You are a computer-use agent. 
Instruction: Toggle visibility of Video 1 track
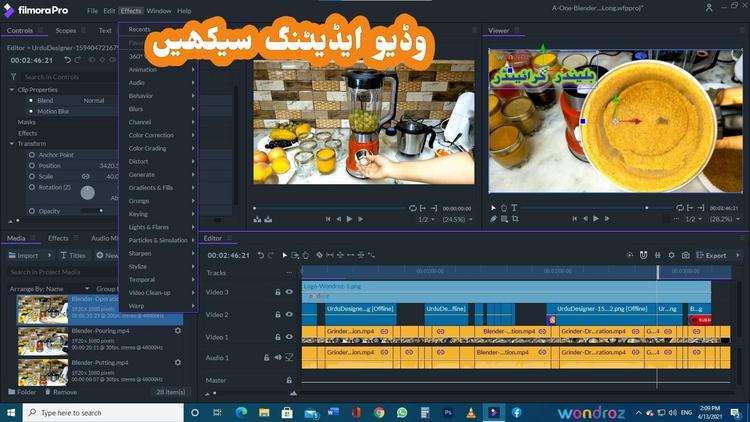click(289, 337)
